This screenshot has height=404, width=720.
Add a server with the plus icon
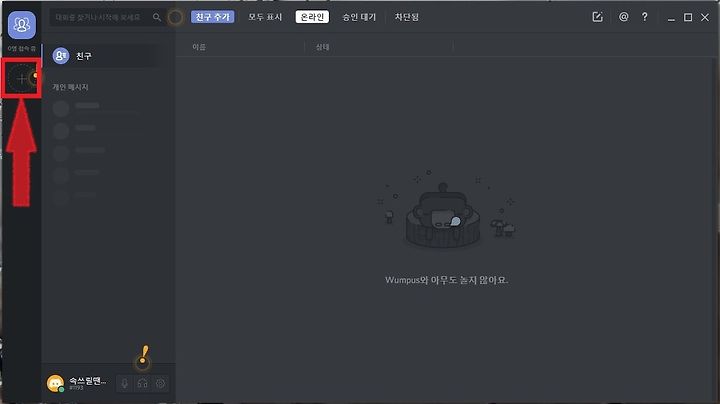click(22, 79)
